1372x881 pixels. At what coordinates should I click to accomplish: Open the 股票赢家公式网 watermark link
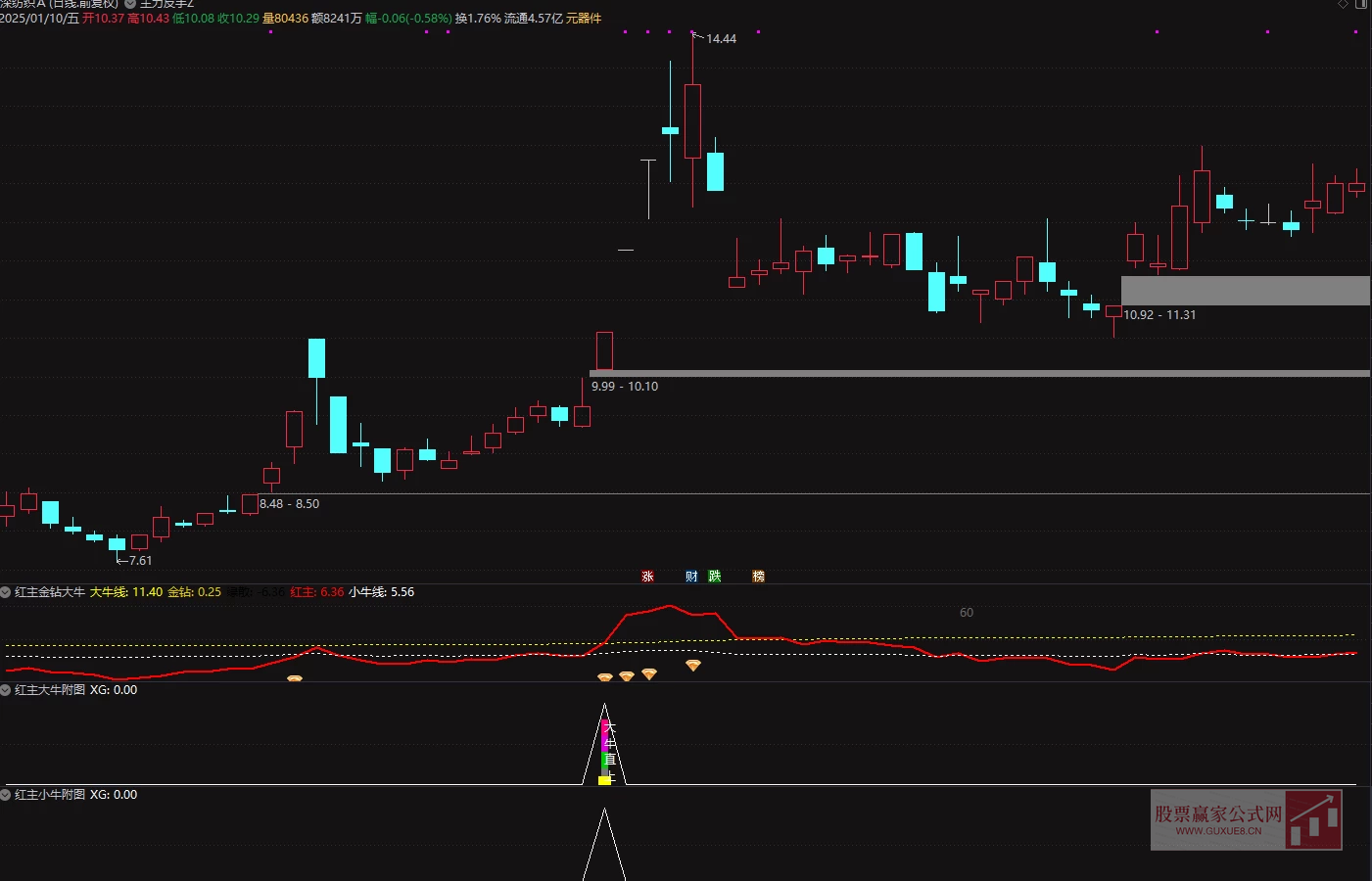tap(1246, 819)
